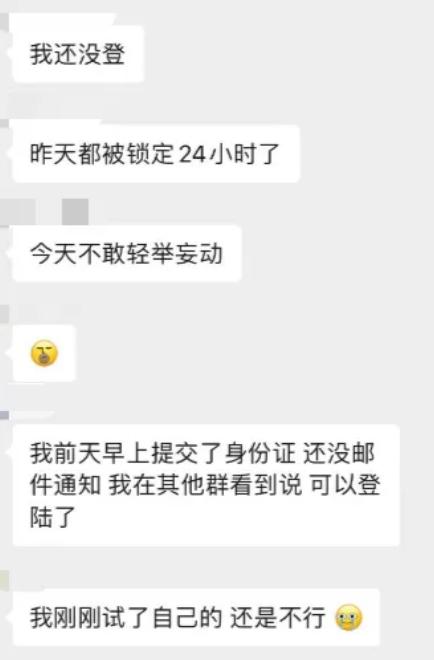Image resolution: width=434 pixels, height=660 pixels.
Task: Click the crying emoji in the last message
Action: click(x=349, y=617)
